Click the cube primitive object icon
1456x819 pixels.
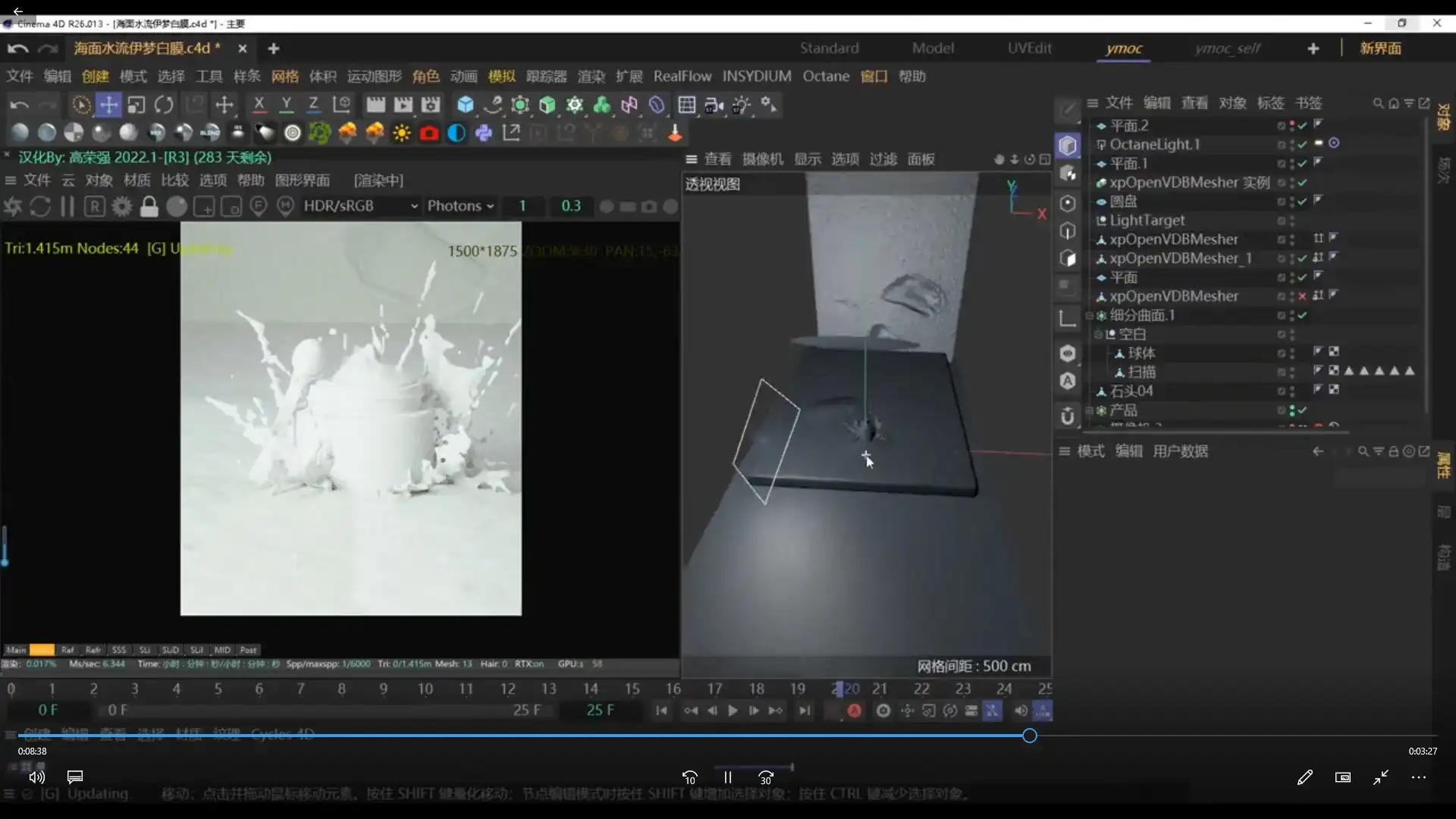point(465,105)
